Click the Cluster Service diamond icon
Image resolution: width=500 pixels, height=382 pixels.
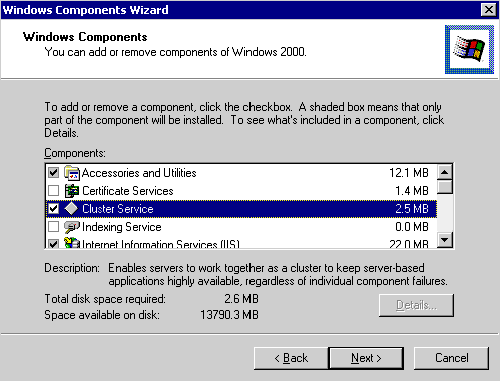(x=71, y=209)
